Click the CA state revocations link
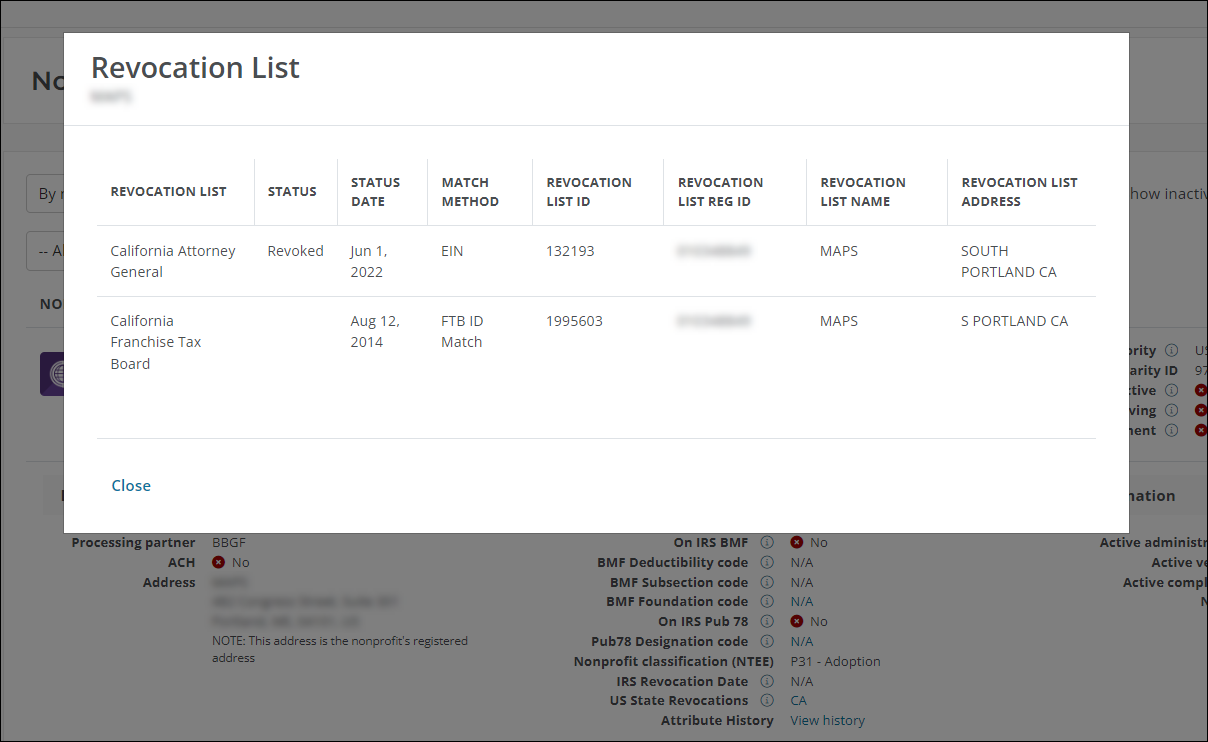 [x=798, y=700]
